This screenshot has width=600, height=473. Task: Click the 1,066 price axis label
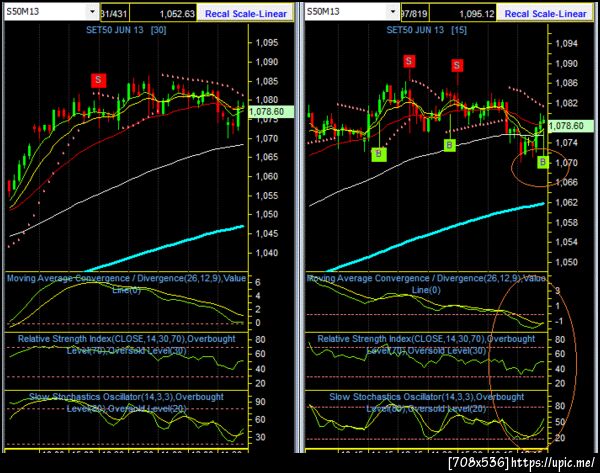click(x=566, y=182)
